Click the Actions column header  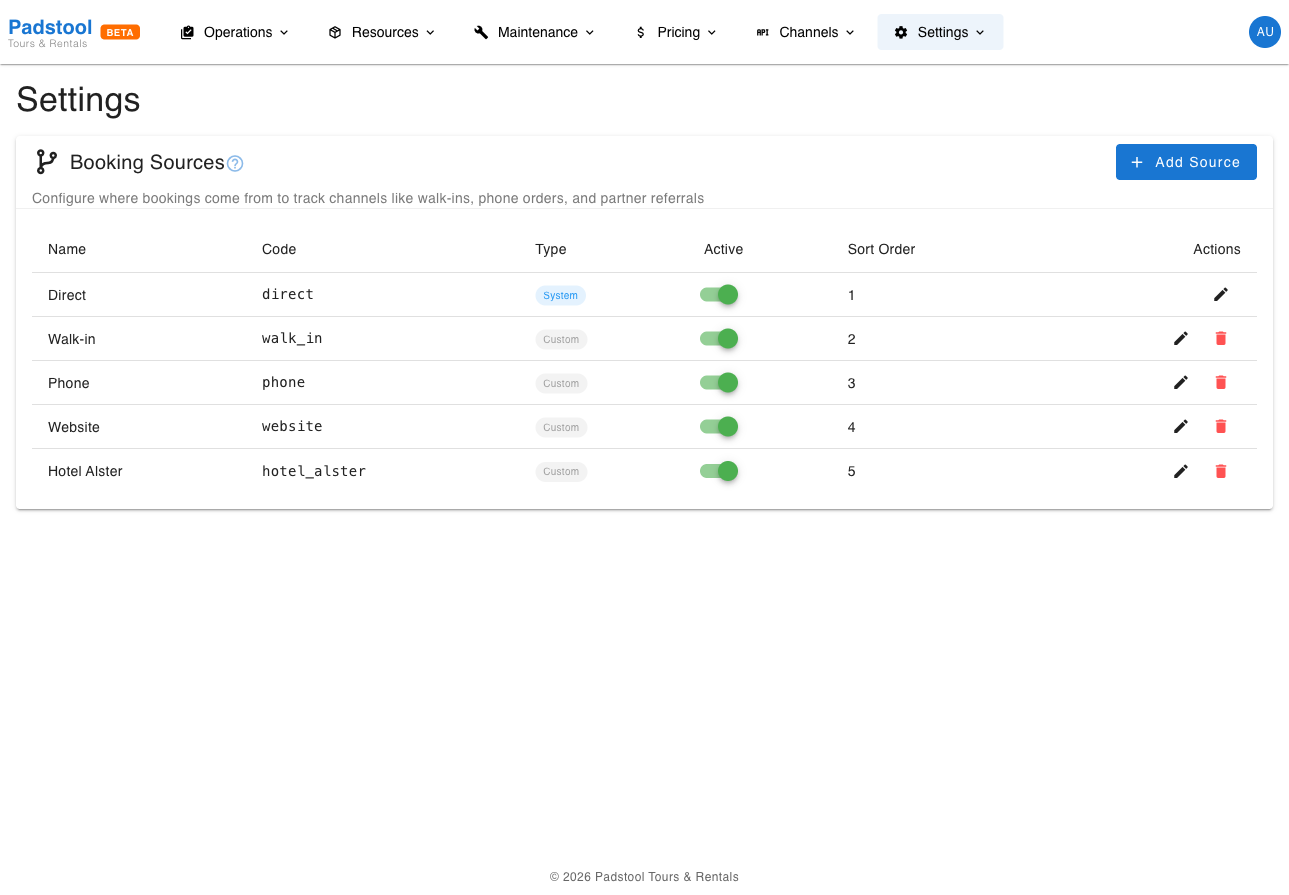1216,249
